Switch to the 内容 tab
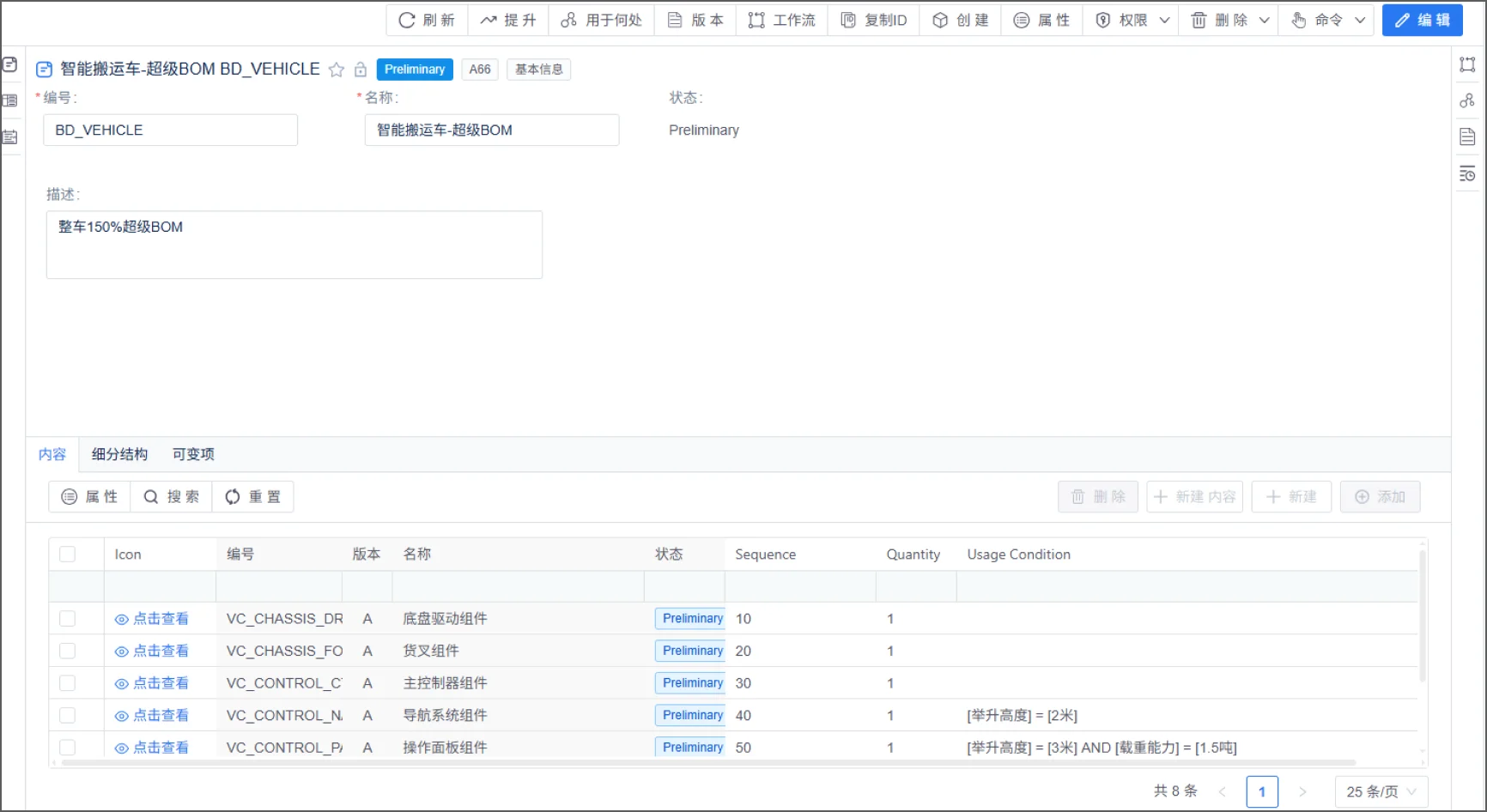 coord(52,454)
